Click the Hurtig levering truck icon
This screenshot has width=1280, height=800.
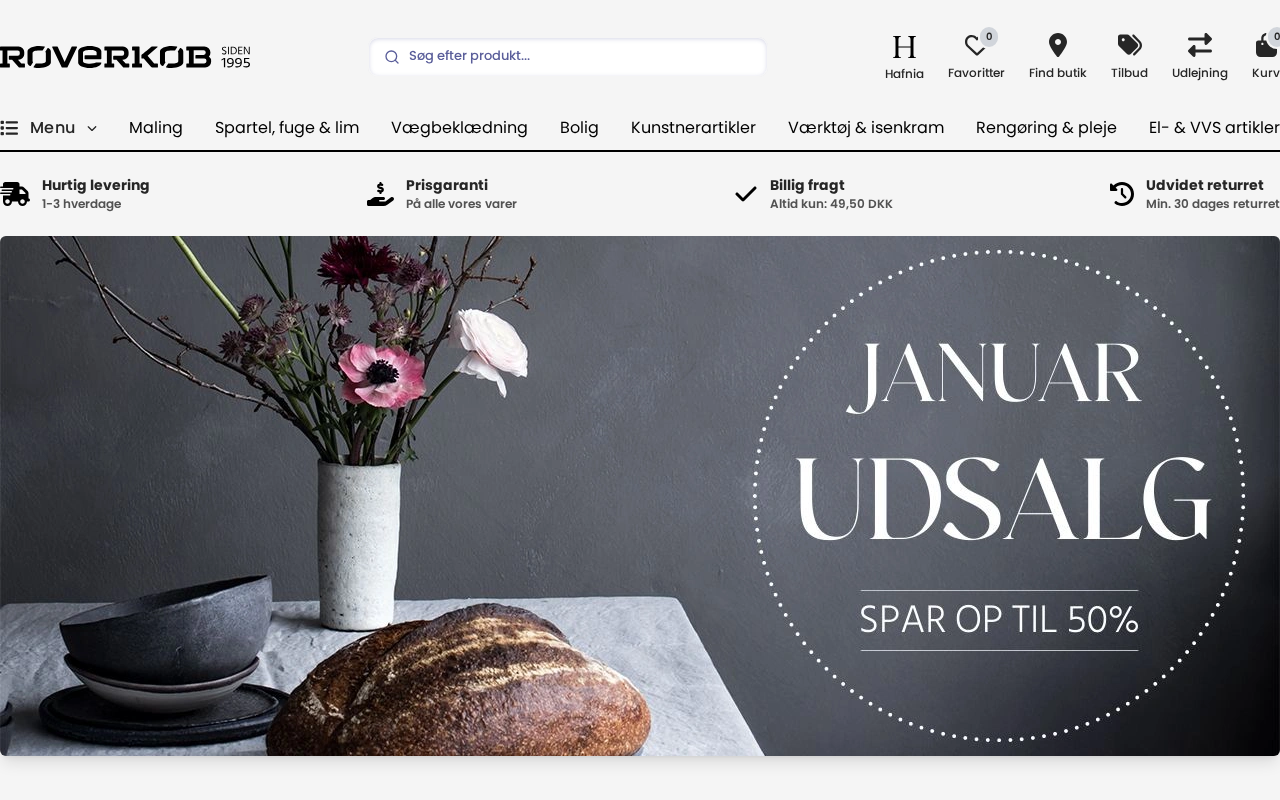15,194
